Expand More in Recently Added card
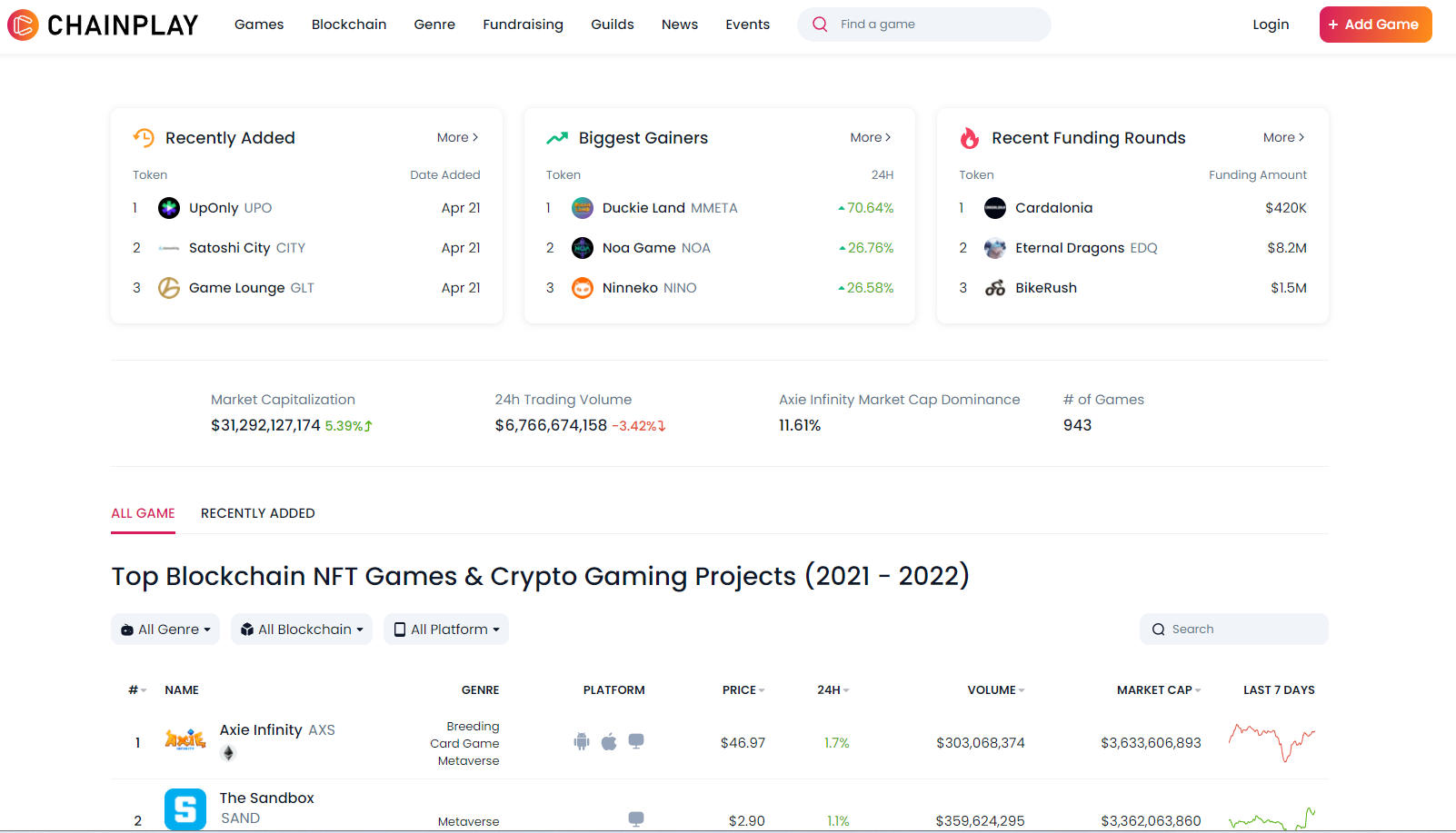 [x=457, y=137]
